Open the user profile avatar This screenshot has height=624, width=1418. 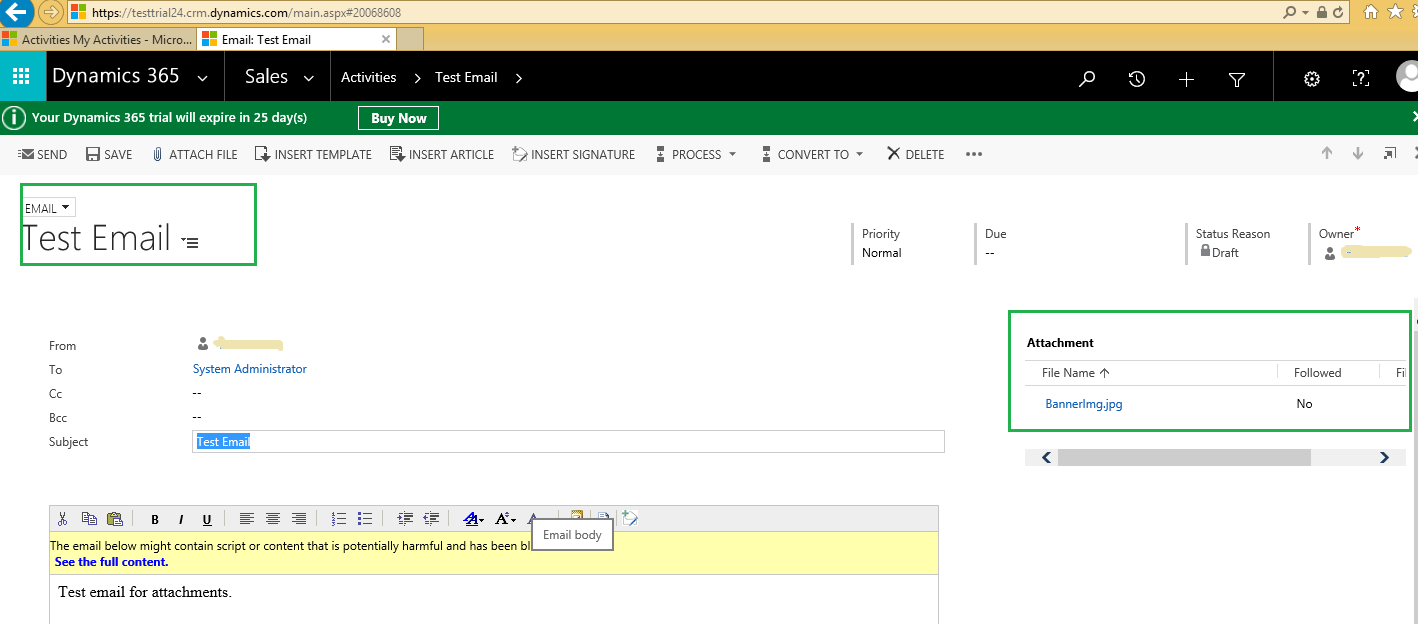1407,77
